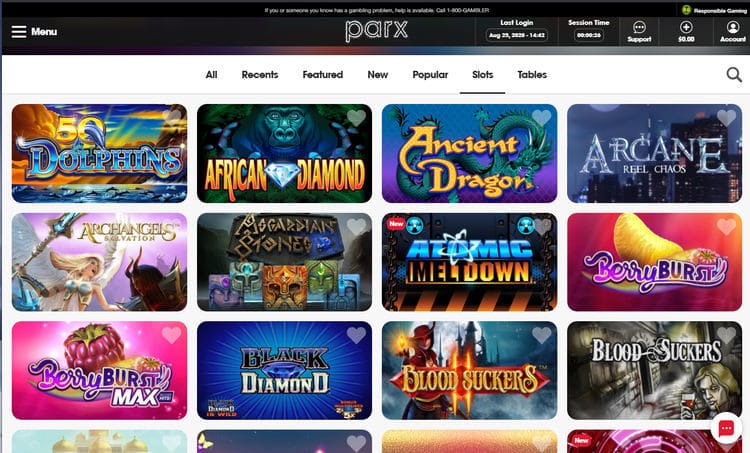
Task: Launch the 50 Dolphins game tile
Action: tap(99, 154)
